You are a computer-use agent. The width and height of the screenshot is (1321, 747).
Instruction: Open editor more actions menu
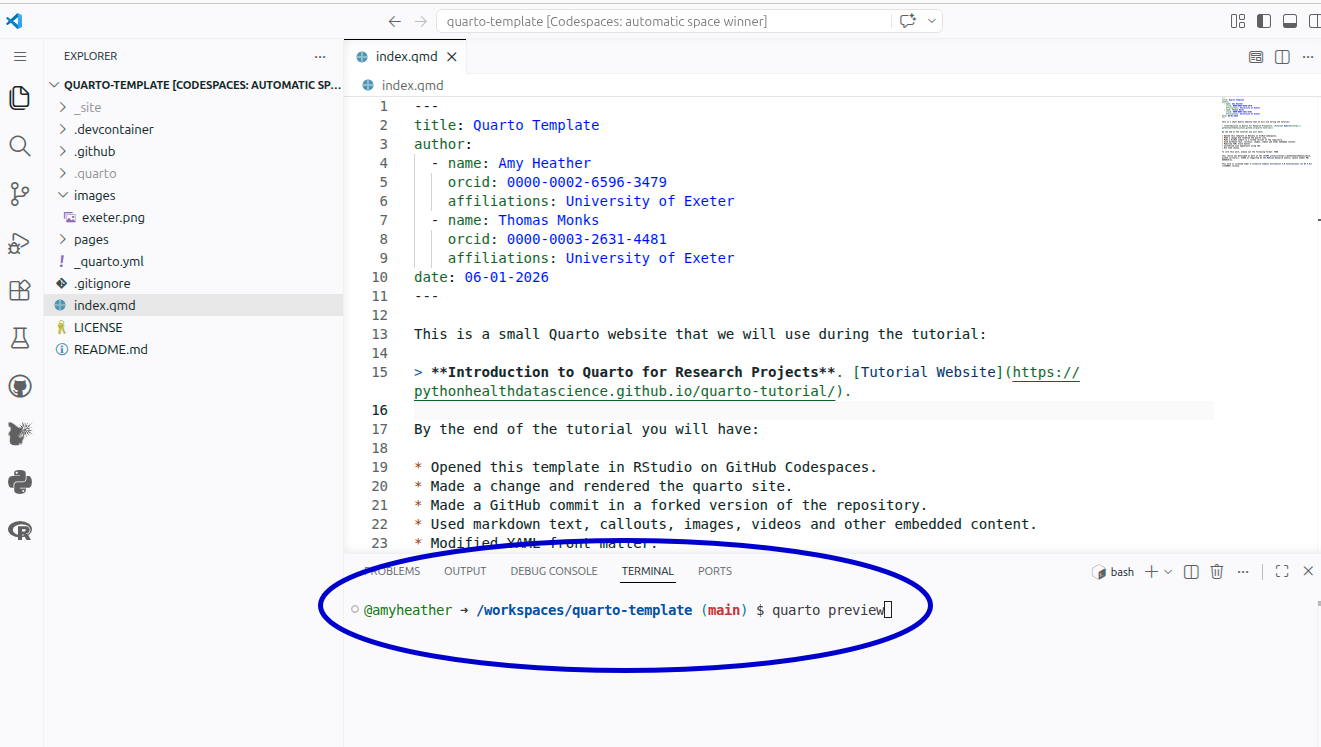click(x=1309, y=57)
